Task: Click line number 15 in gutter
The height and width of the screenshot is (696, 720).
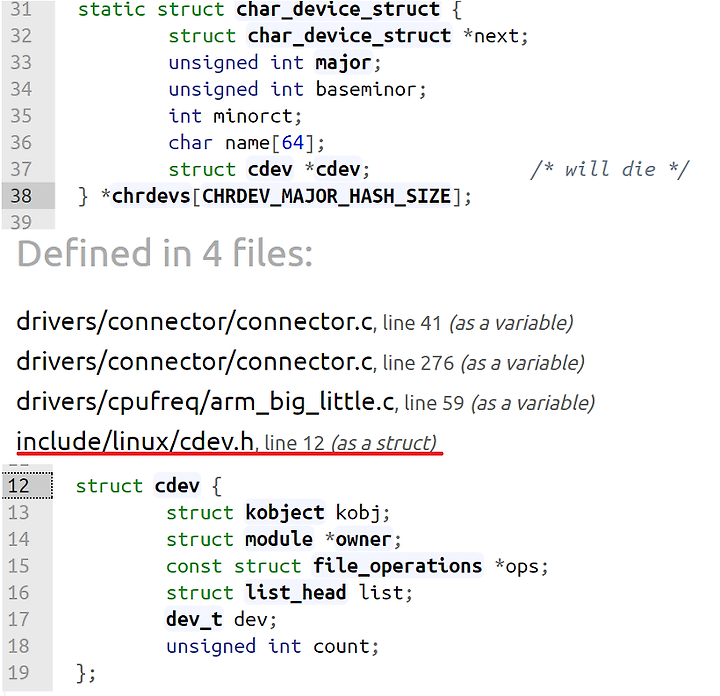Action: tap(18, 566)
